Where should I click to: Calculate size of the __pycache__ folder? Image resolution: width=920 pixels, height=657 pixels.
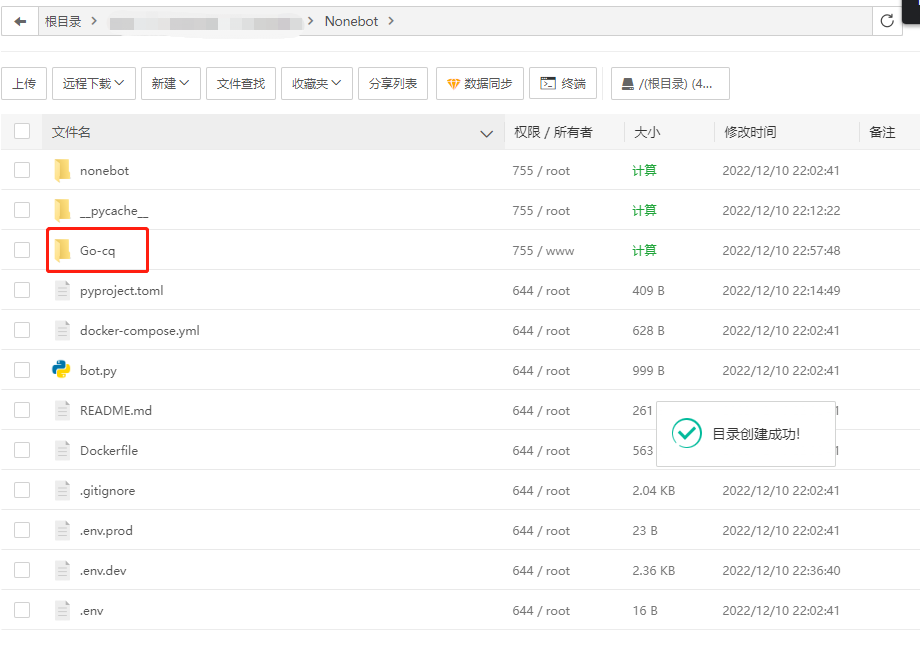coord(644,211)
